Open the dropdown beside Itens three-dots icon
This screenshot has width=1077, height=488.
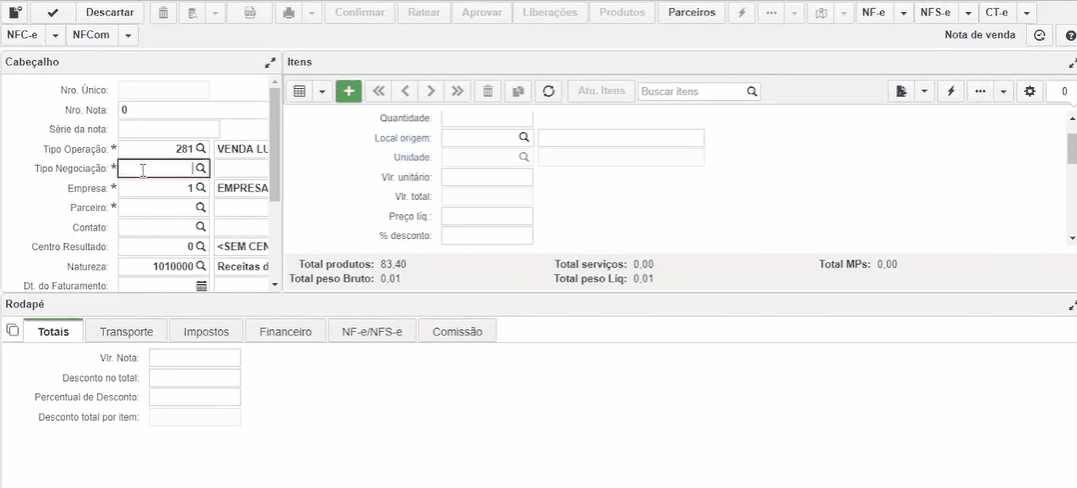[1004, 91]
